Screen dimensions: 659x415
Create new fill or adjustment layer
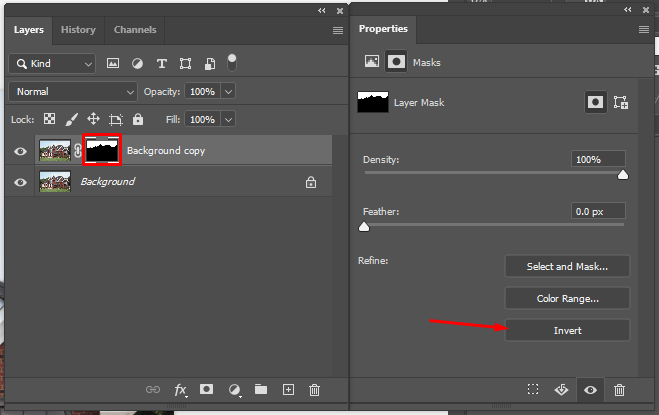point(235,390)
